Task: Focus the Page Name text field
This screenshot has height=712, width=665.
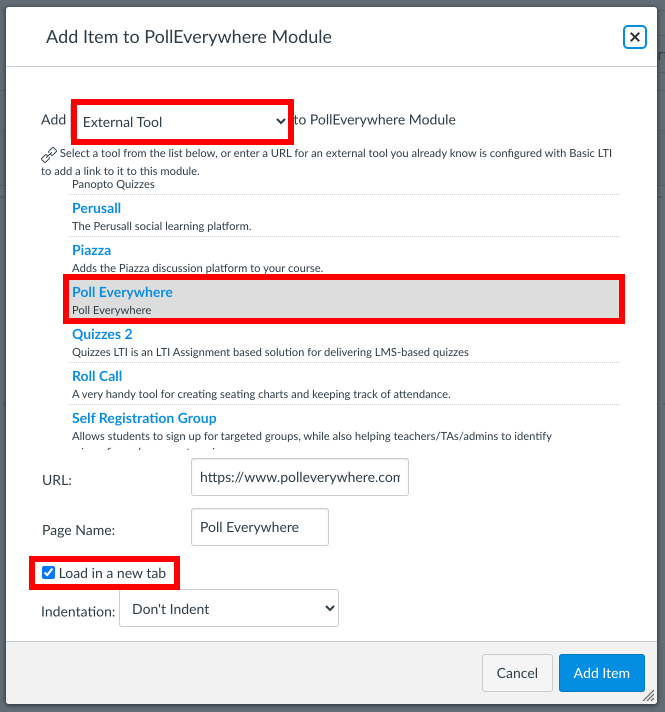Action: [x=259, y=527]
